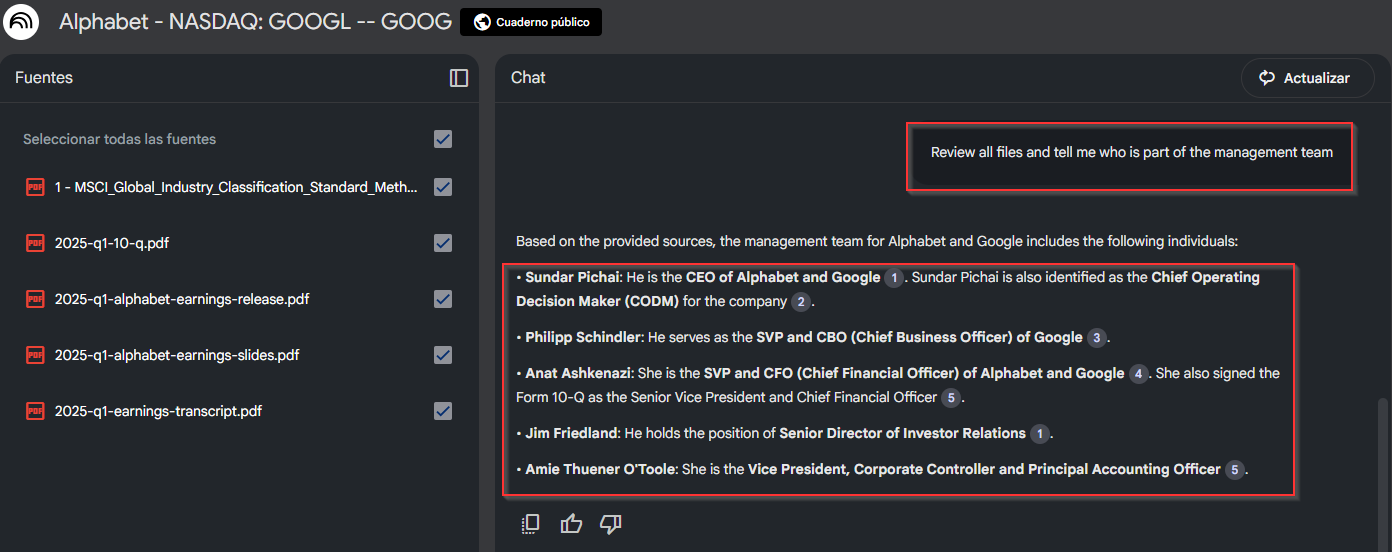Uncheck the 2025-q1-10-q.pdf source checkbox
1392x552 pixels.
click(443, 243)
